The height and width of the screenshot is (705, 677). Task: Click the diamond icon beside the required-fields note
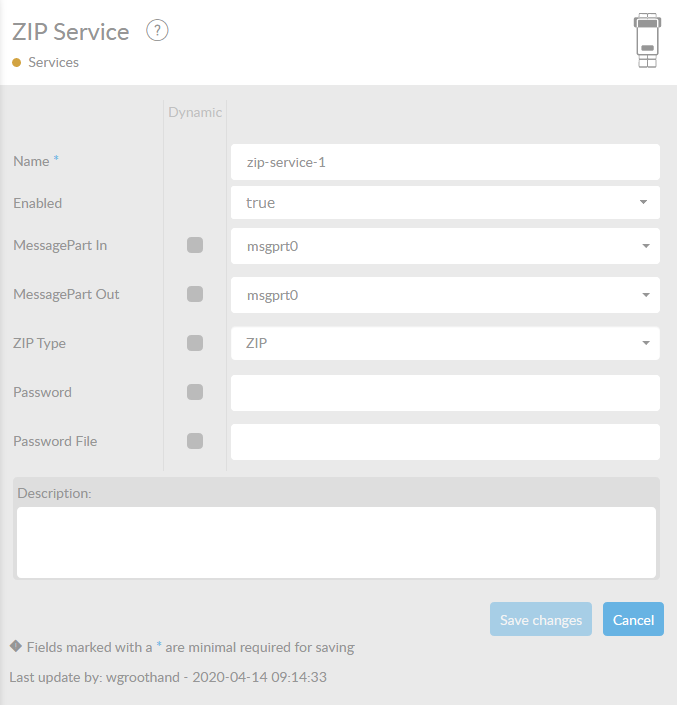15,646
